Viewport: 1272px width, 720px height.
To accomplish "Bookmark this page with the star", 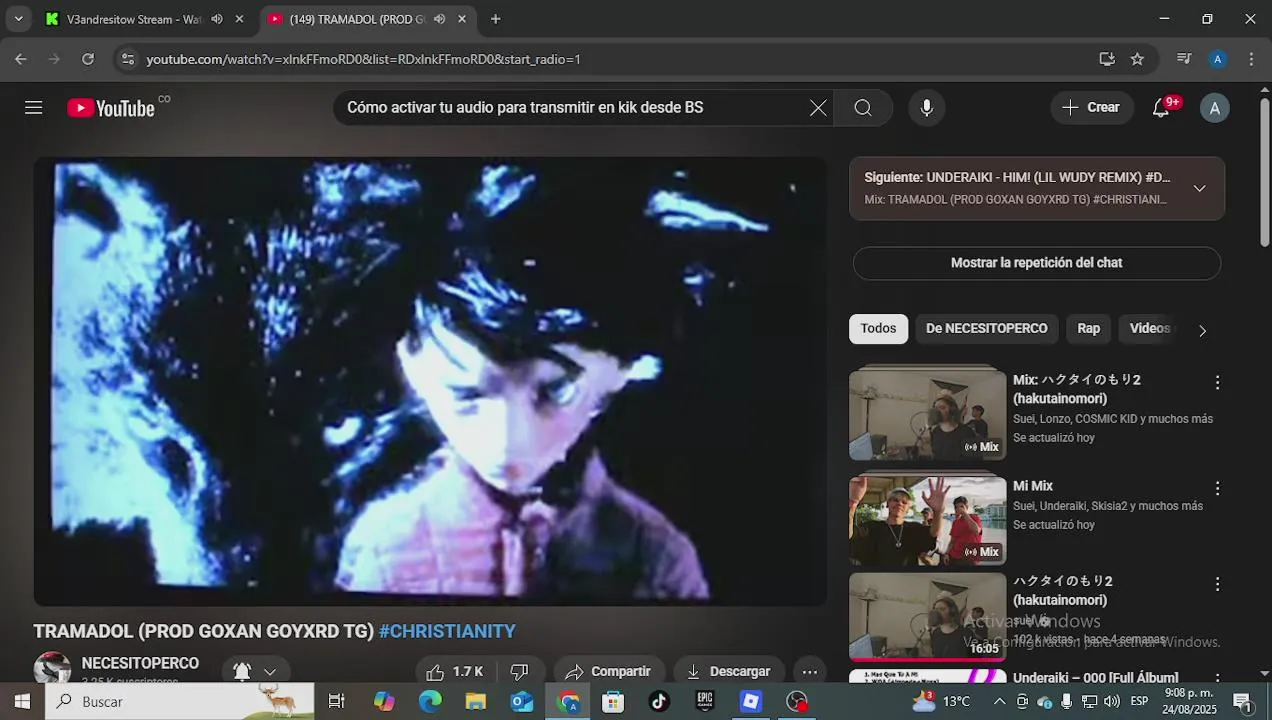I will (x=1137, y=59).
